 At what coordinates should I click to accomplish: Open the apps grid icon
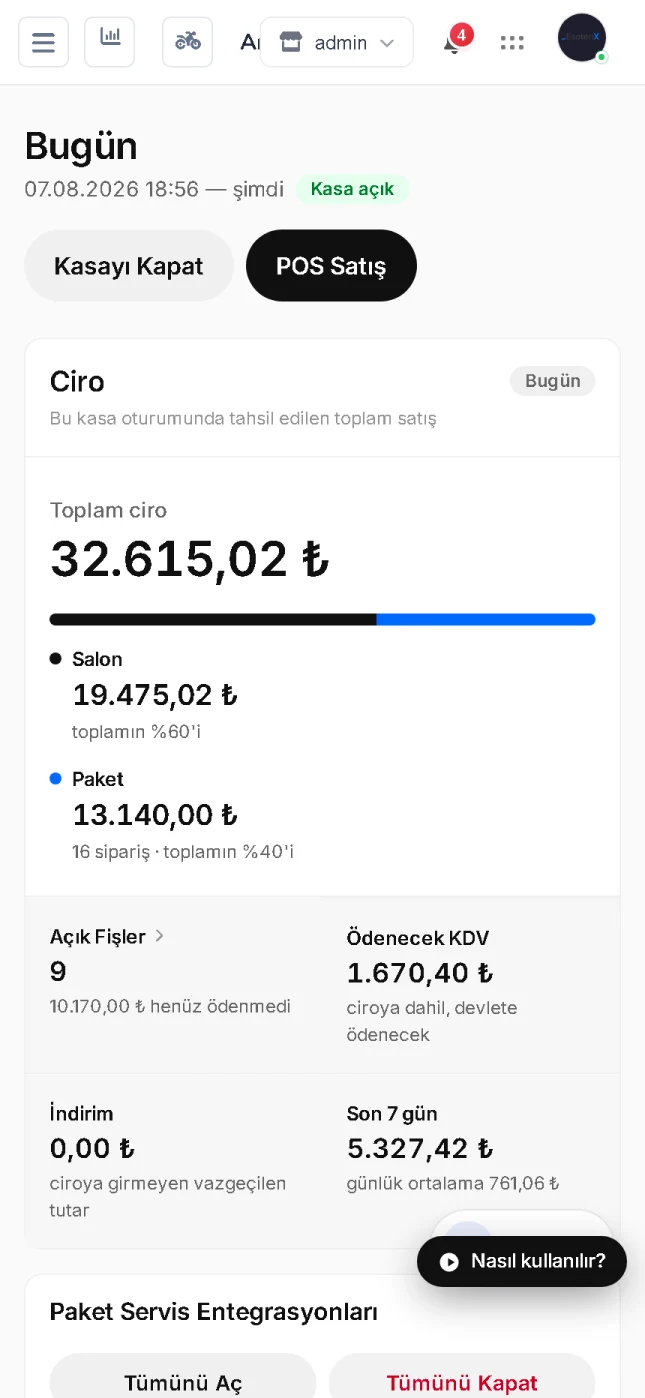click(512, 43)
